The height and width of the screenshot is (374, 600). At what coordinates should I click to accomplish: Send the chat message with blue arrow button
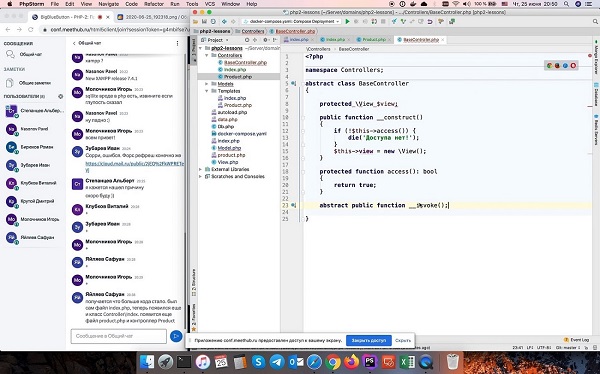point(176,336)
